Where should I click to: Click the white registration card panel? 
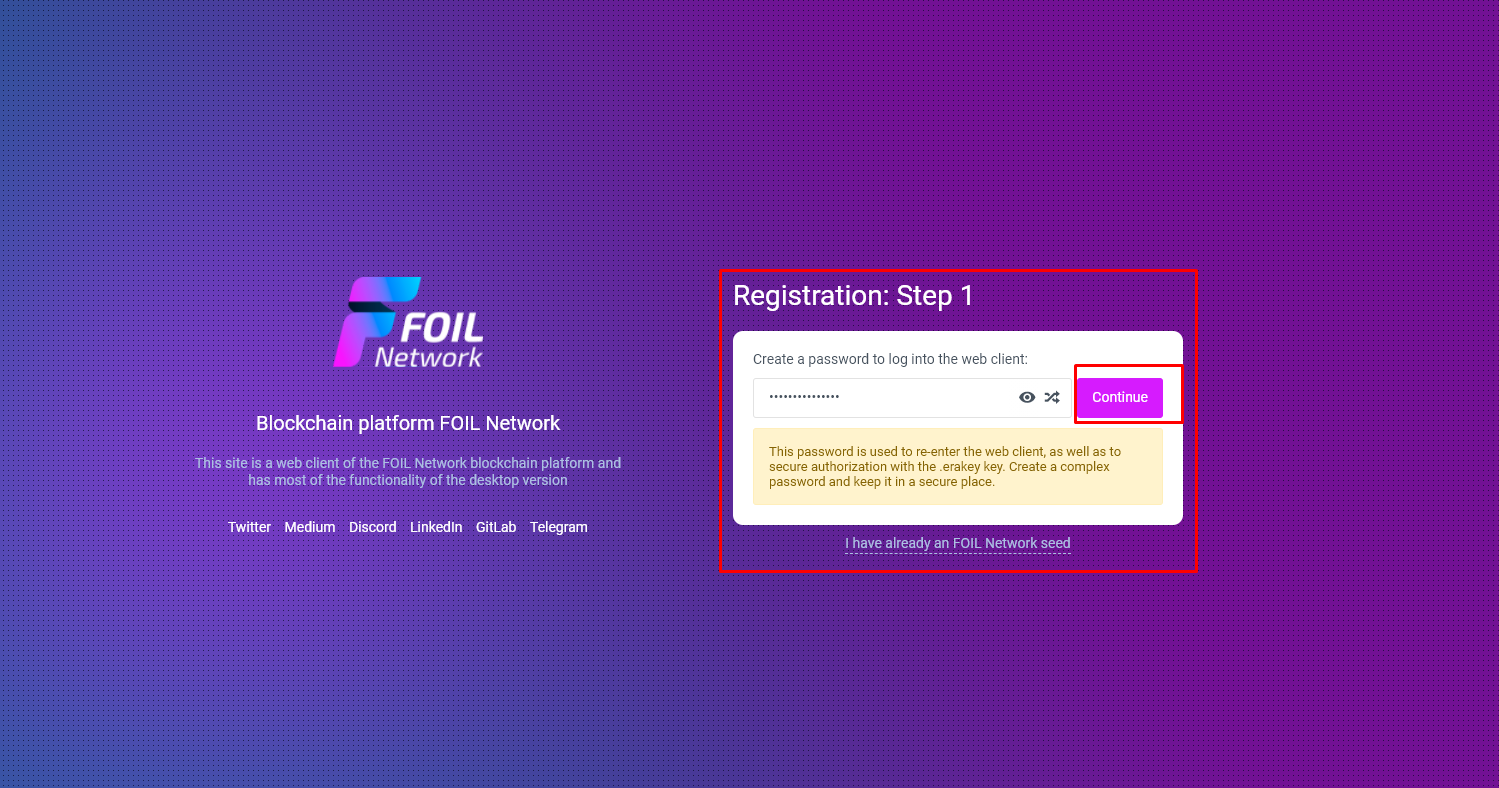click(x=958, y=428)
